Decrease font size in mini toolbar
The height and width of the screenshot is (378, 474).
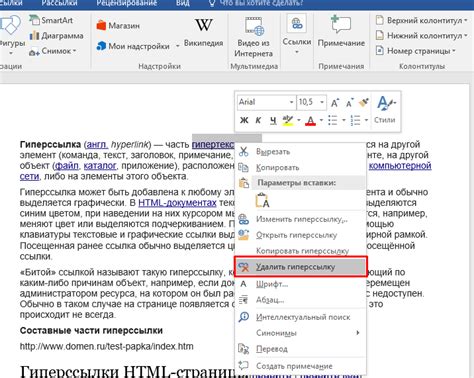point(349,103)
